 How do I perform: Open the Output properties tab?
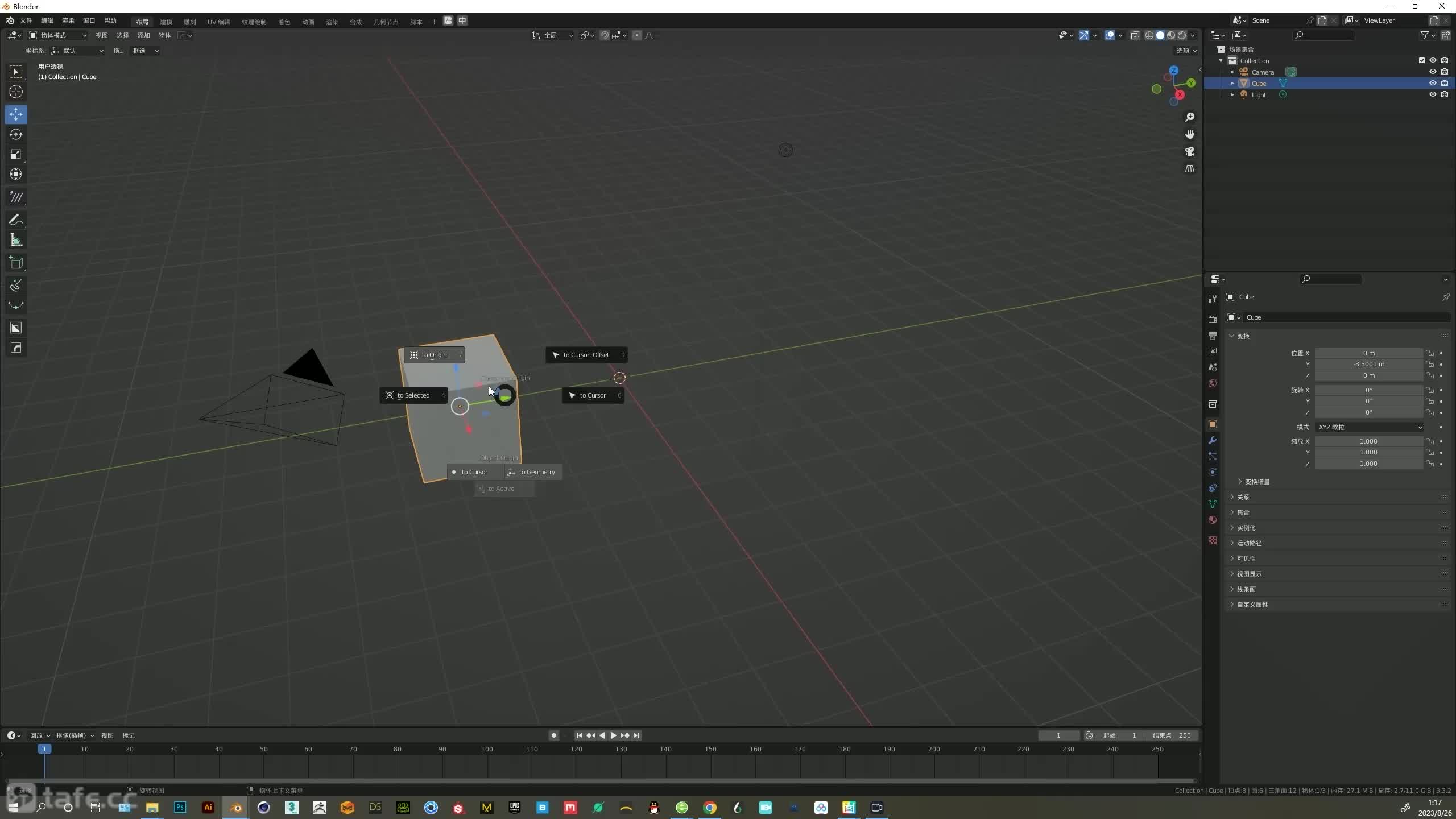tap(1213, 336)
